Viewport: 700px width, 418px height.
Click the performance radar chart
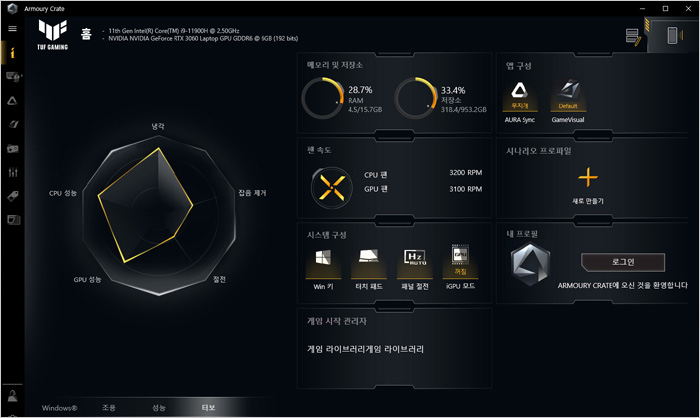click(159, 215)
